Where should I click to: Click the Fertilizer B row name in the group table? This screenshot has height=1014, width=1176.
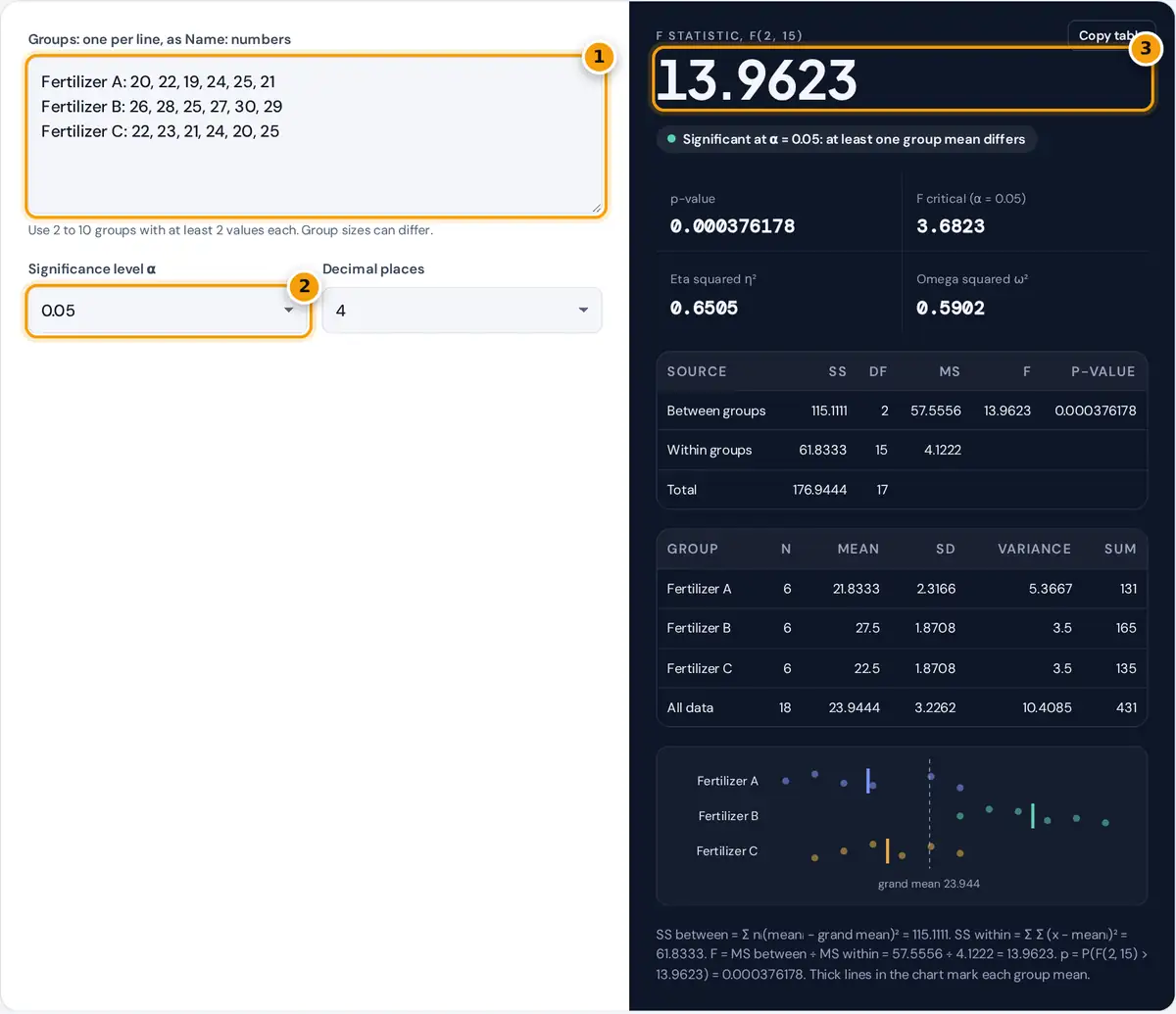pyautogui.click(x=699, y=628)
